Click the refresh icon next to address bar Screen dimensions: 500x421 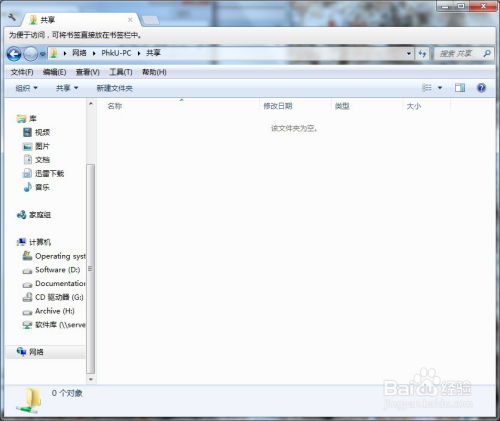(x=422, y=53)
